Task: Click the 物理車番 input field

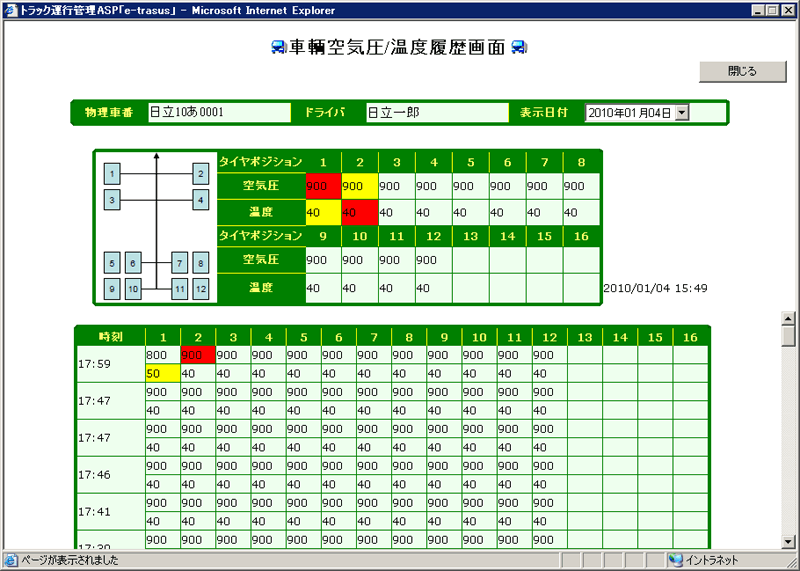Action: 218,113
